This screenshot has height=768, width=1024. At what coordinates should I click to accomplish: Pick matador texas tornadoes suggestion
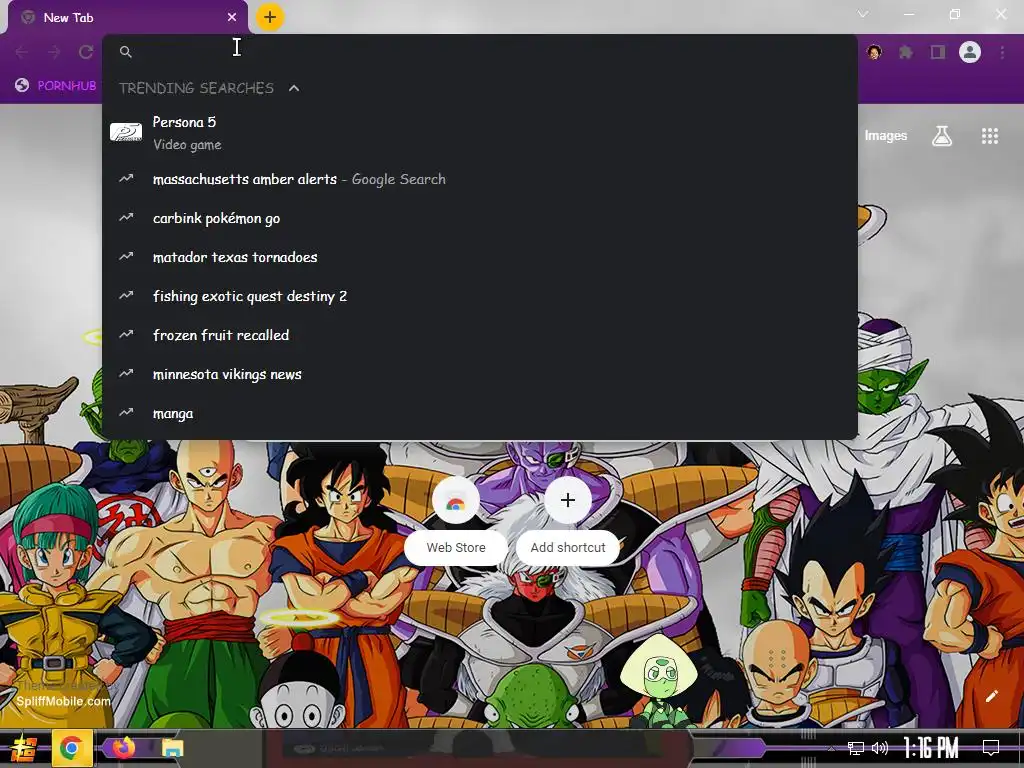(x=479, y=257)
